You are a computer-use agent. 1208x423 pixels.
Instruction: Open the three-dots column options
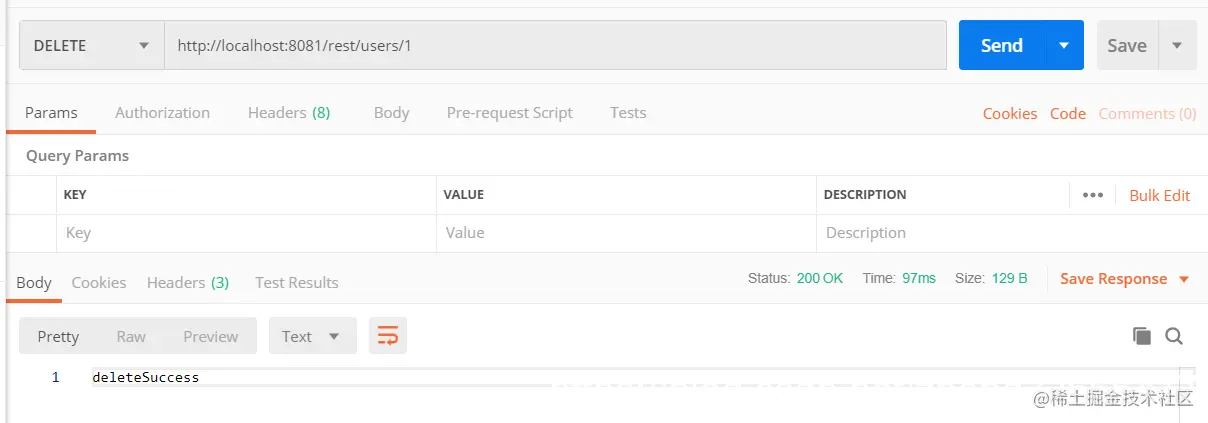(1092, 195)
